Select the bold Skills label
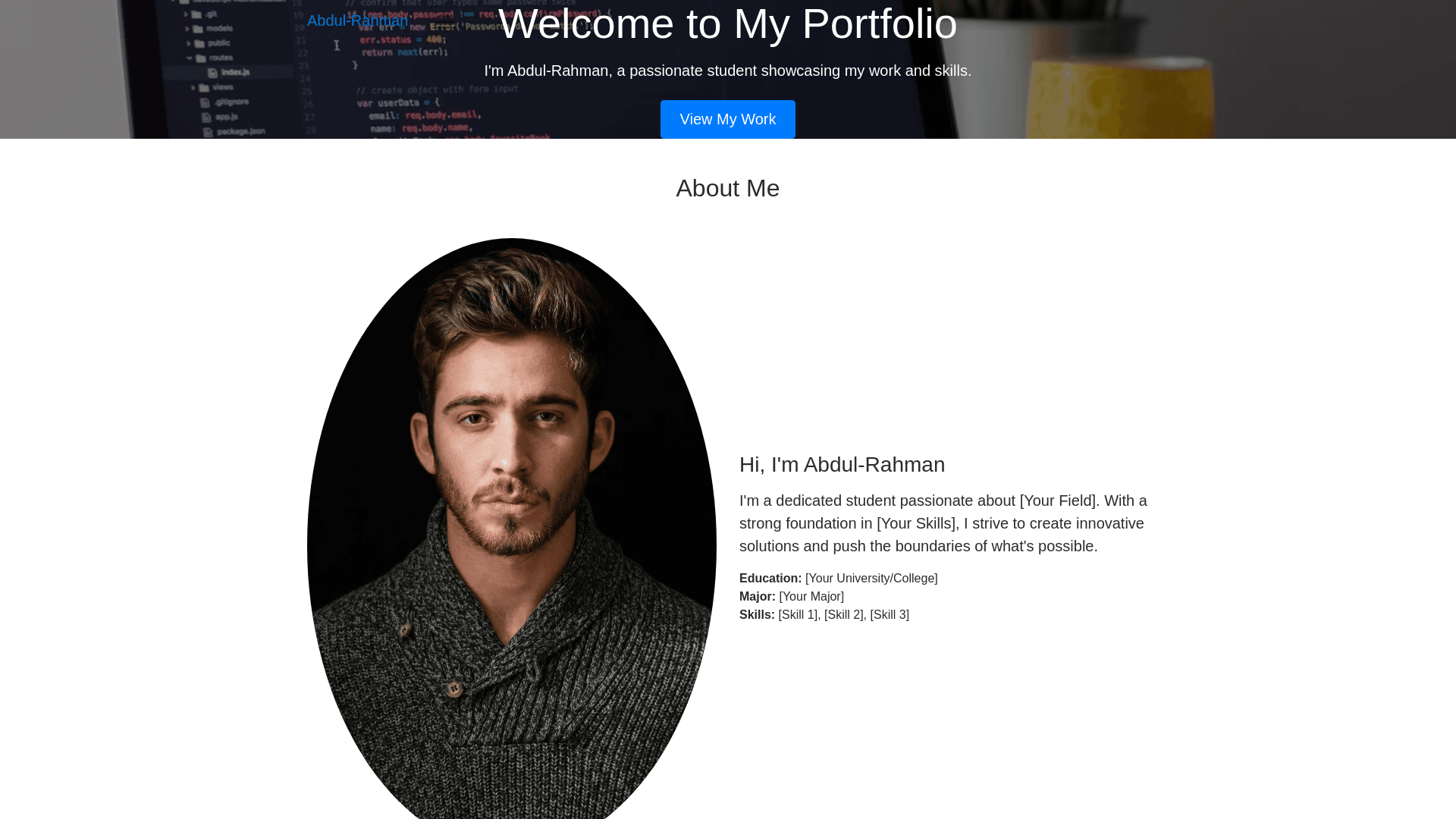1456x819 pixels. pyautogui.click(x=757, y=614)
